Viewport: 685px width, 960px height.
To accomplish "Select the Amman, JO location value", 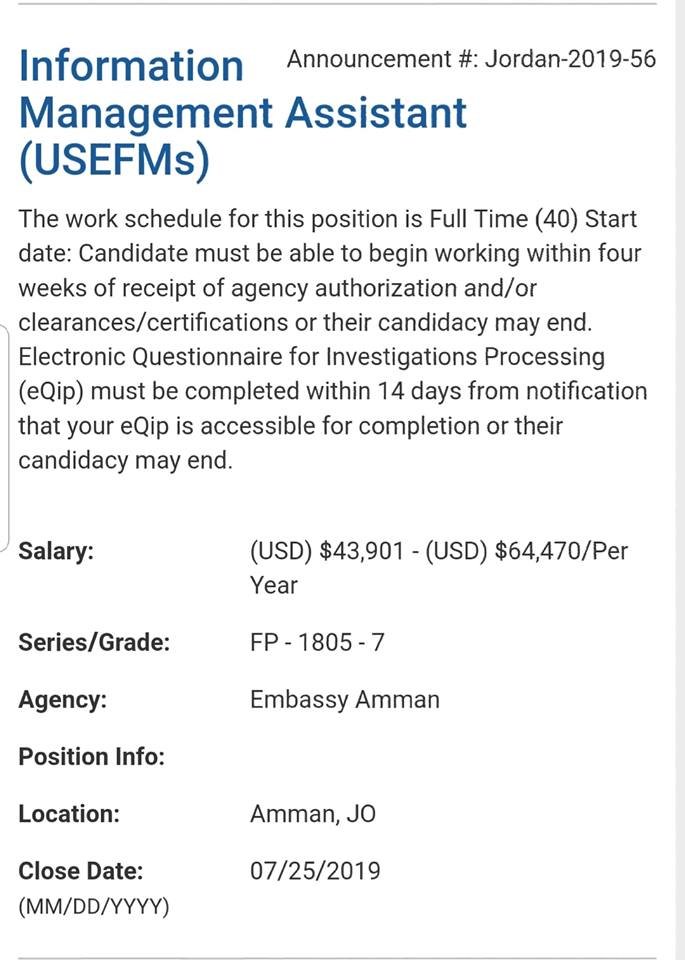I will click(313, 813).
